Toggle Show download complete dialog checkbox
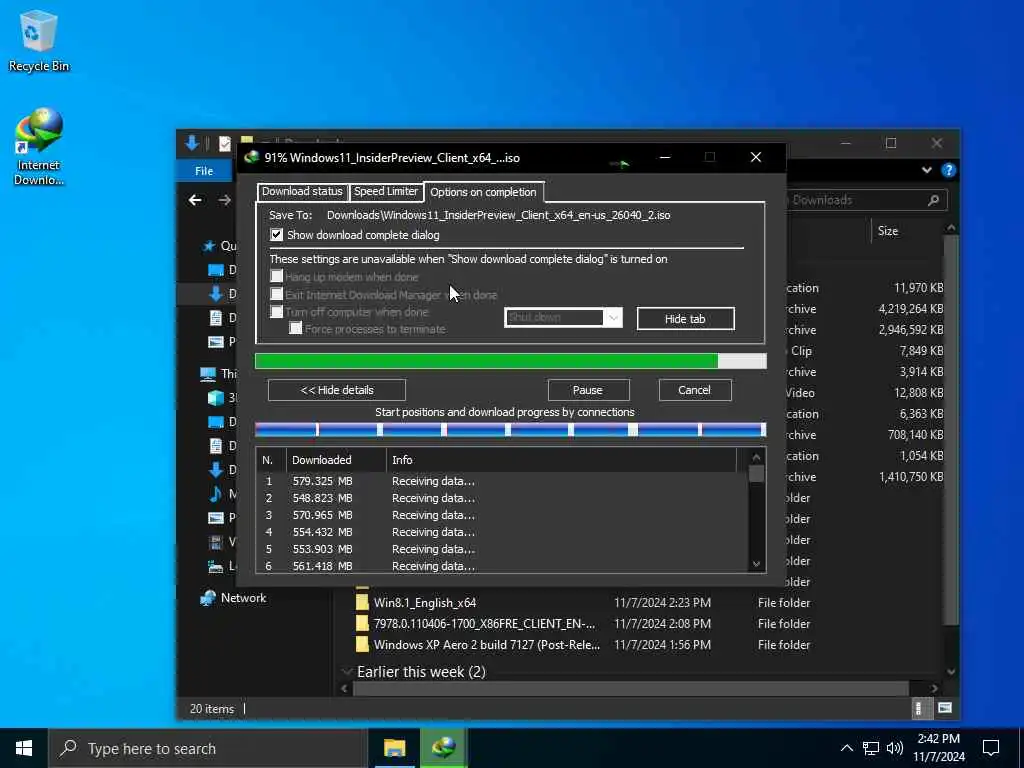 point(277,234)
